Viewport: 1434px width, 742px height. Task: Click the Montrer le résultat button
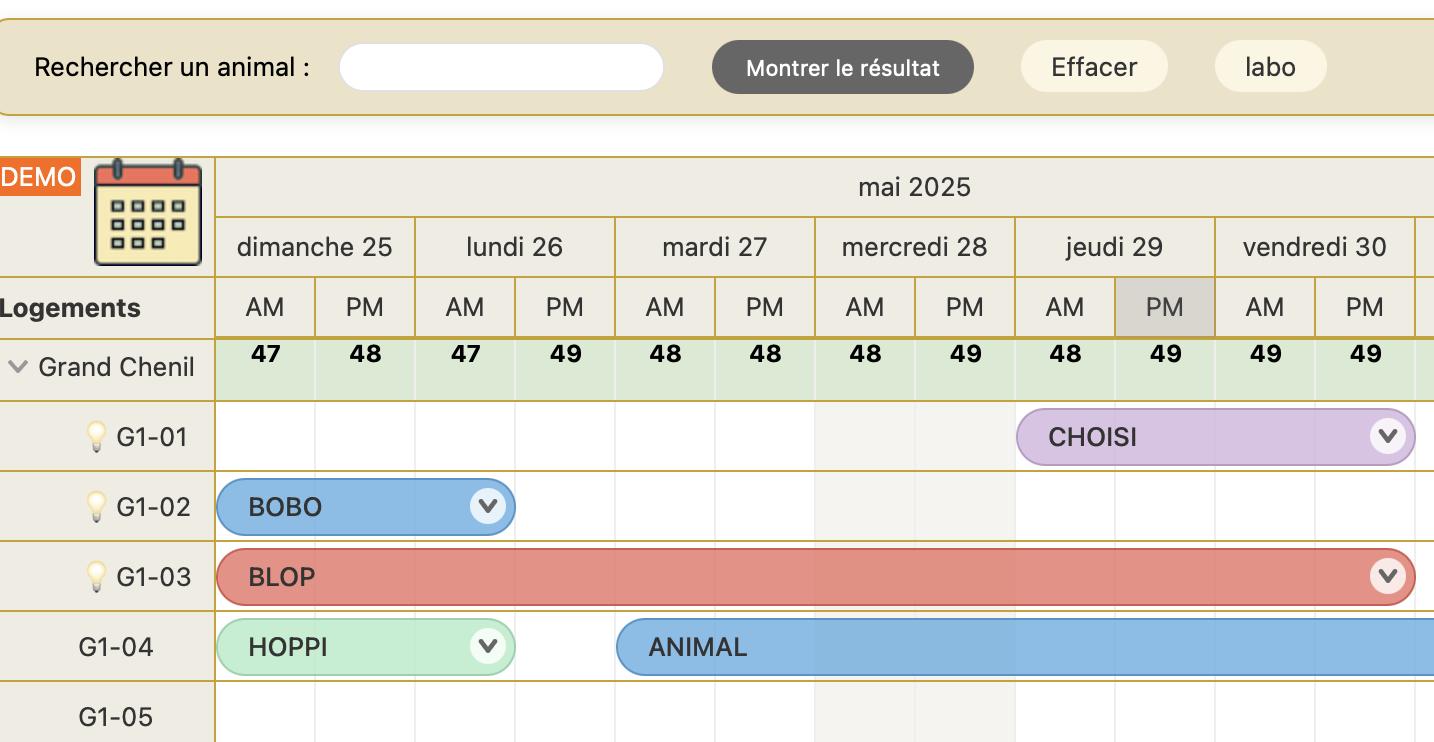tap(843, 67)
